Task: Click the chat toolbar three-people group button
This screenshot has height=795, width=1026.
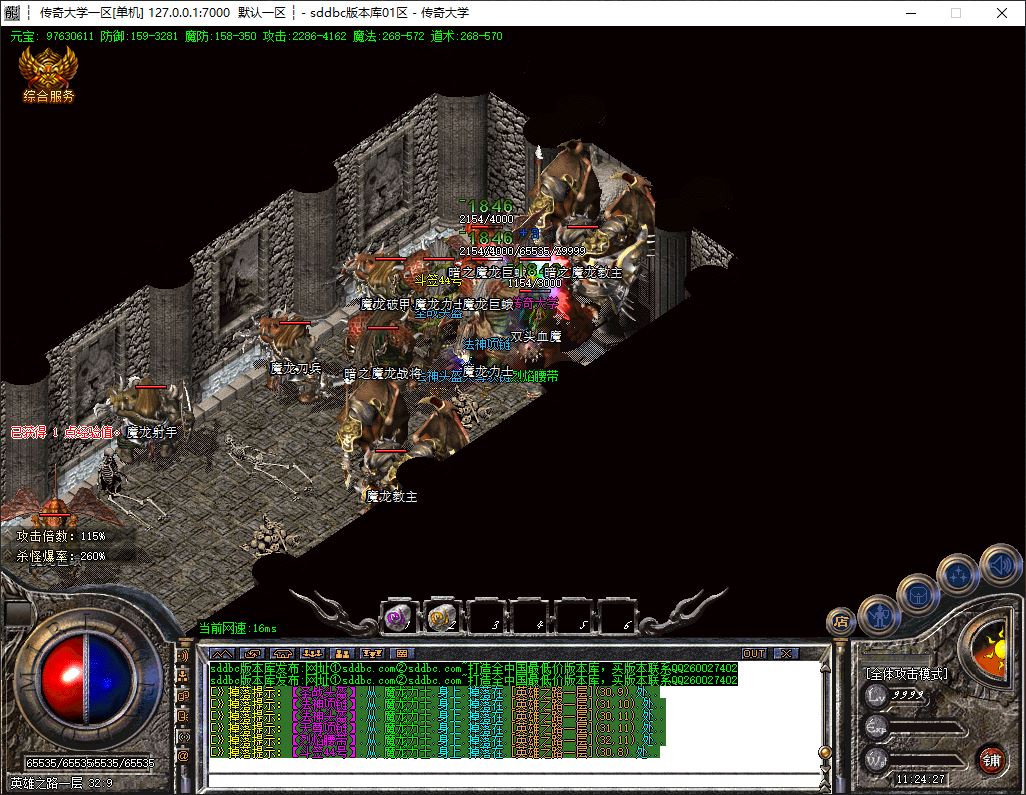Action: (312, 653)
